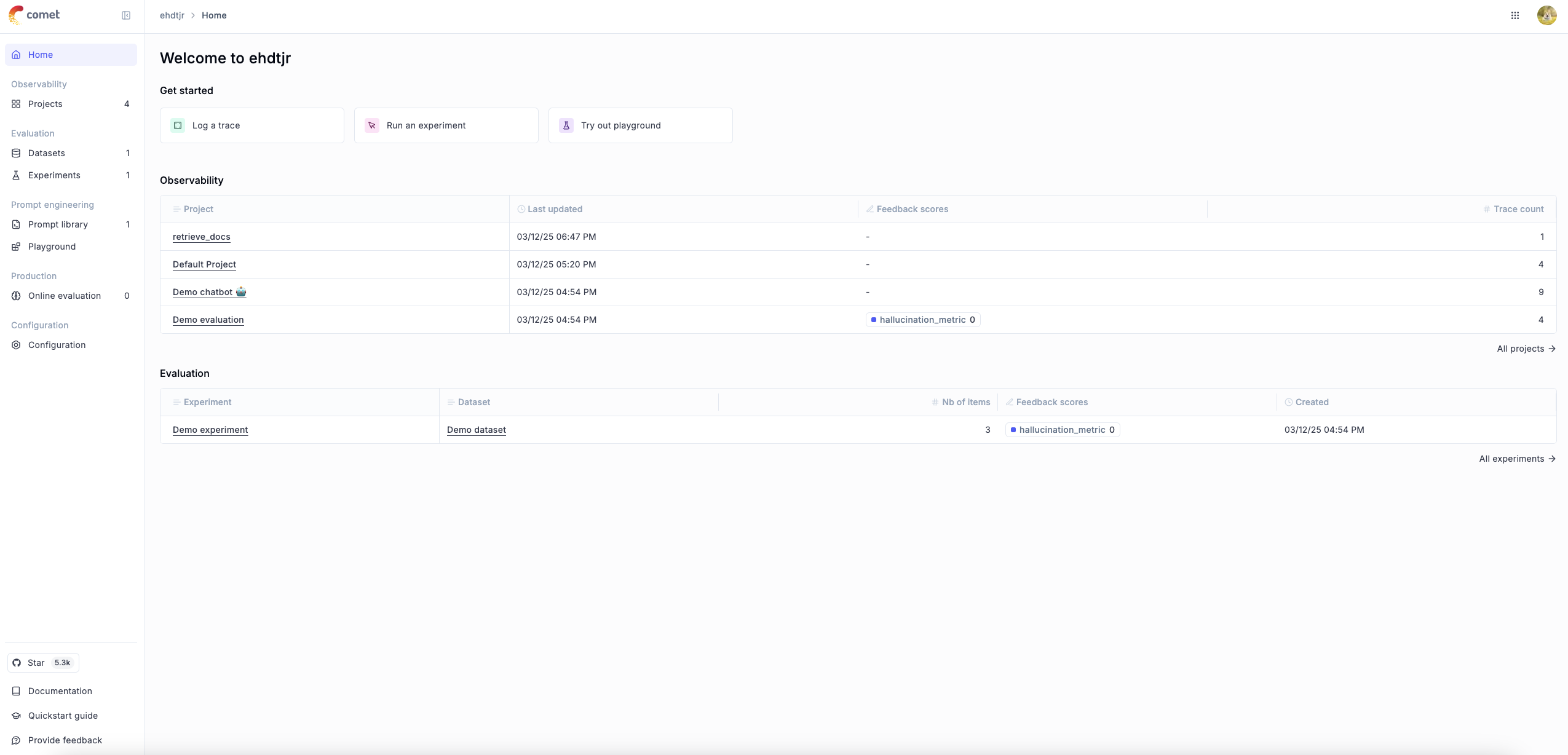Open the Demo dataset link
The width and height of the screenshot is (1568, 755).
pos(477,430)
